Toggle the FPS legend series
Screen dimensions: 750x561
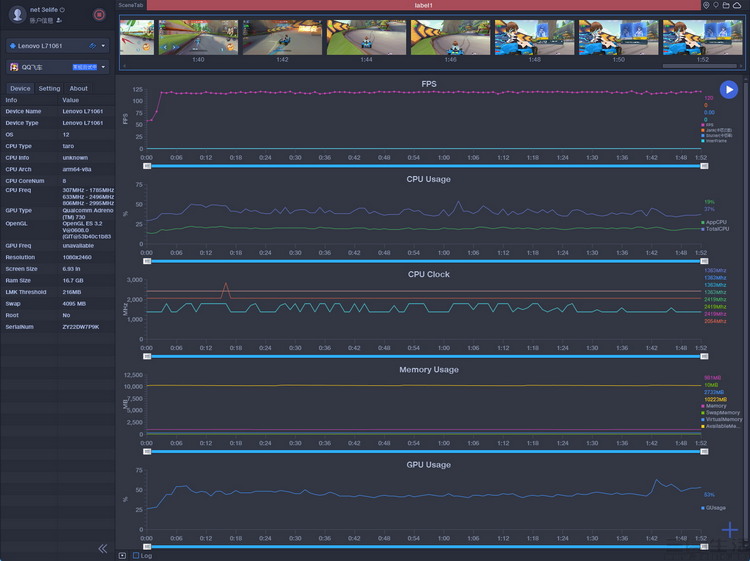tap(707, 125)
